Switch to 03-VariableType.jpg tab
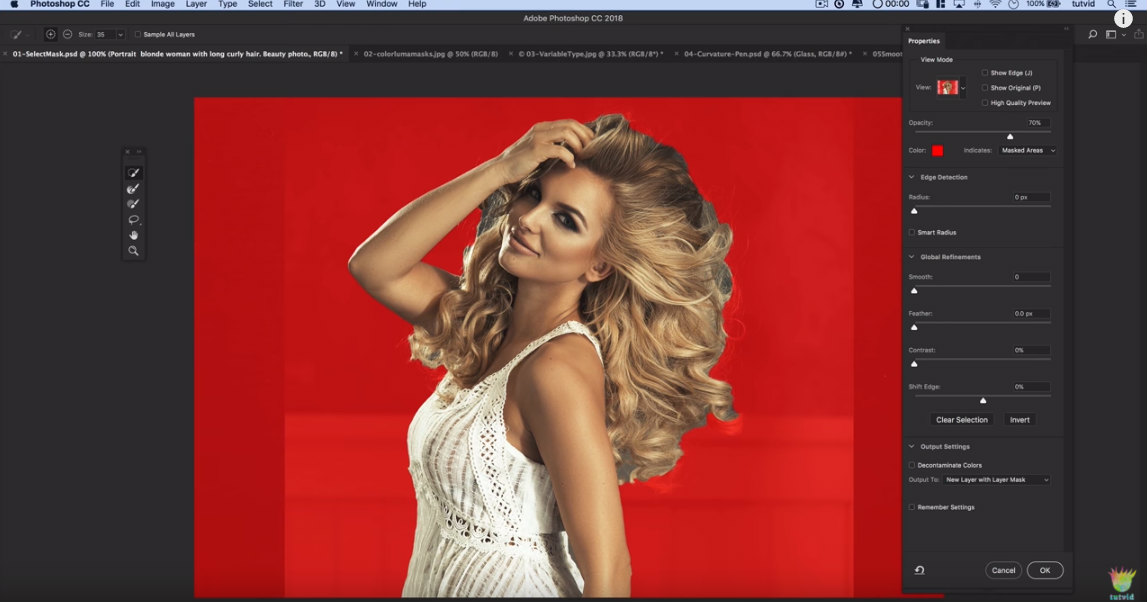1147x602 pixels. point(591,54)
